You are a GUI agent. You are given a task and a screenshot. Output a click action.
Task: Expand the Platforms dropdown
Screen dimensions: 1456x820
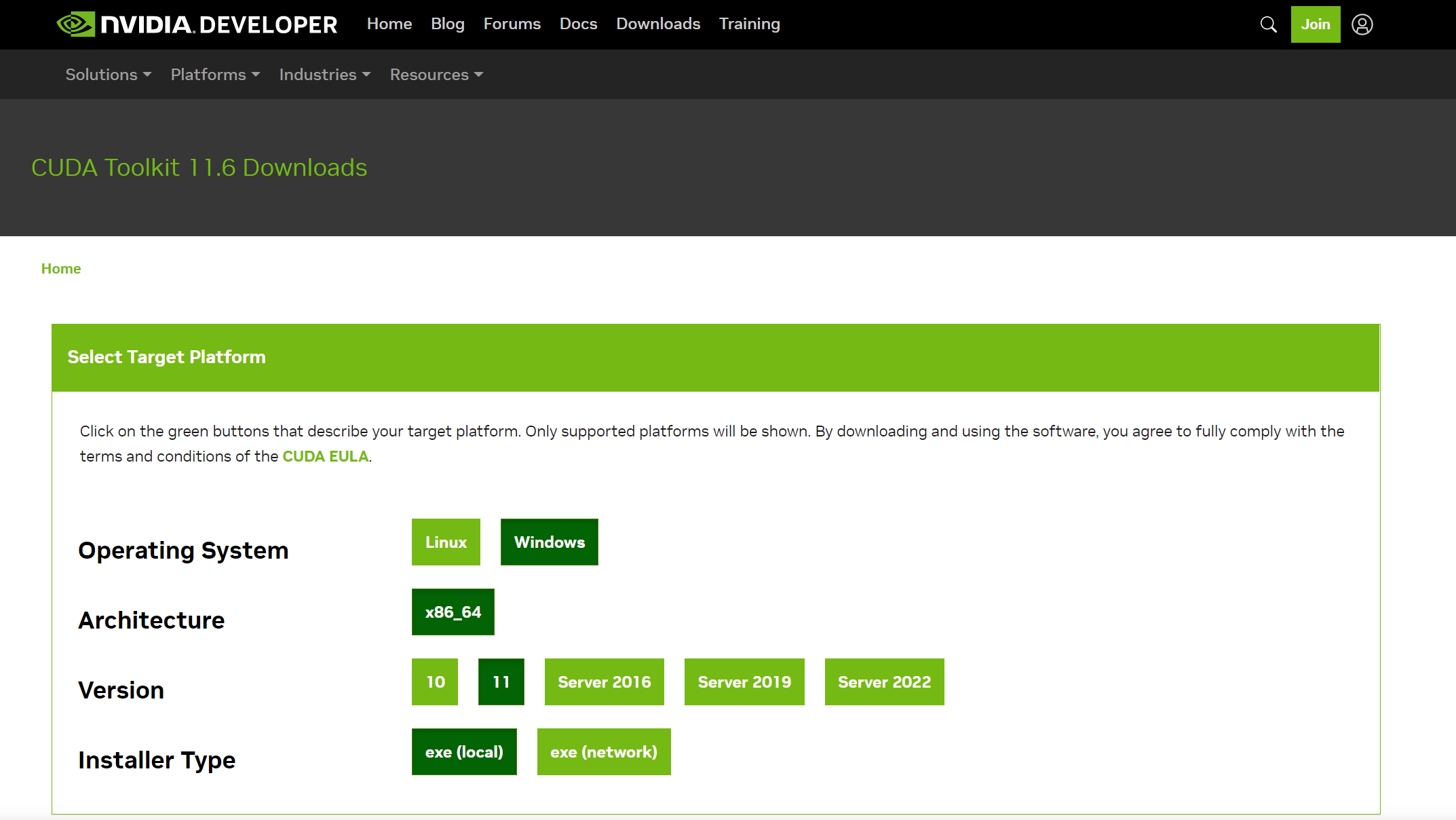coord(216,75)
